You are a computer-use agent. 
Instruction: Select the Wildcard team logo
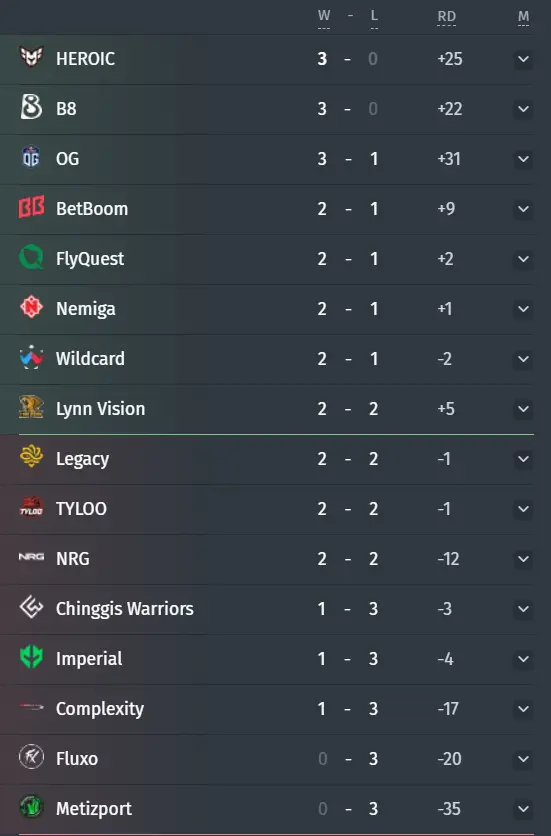pyautogui.click(x=31, y=358)
